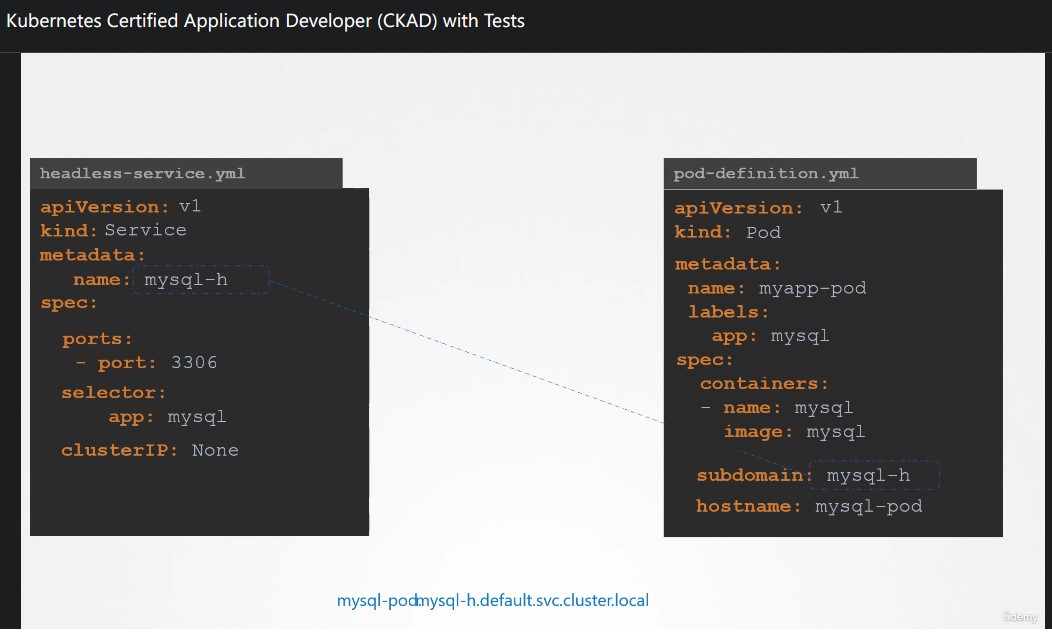Select the pod-definition.yml file header

pos(820,174)
